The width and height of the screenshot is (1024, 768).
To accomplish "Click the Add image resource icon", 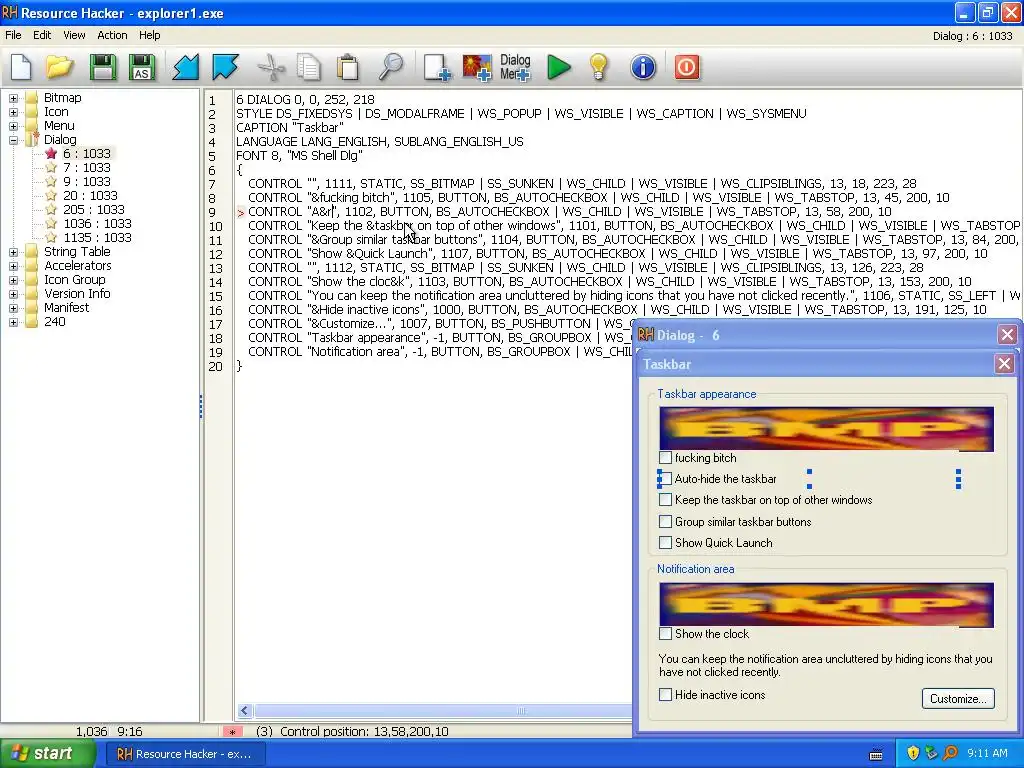I will click(x=477, y=67).
